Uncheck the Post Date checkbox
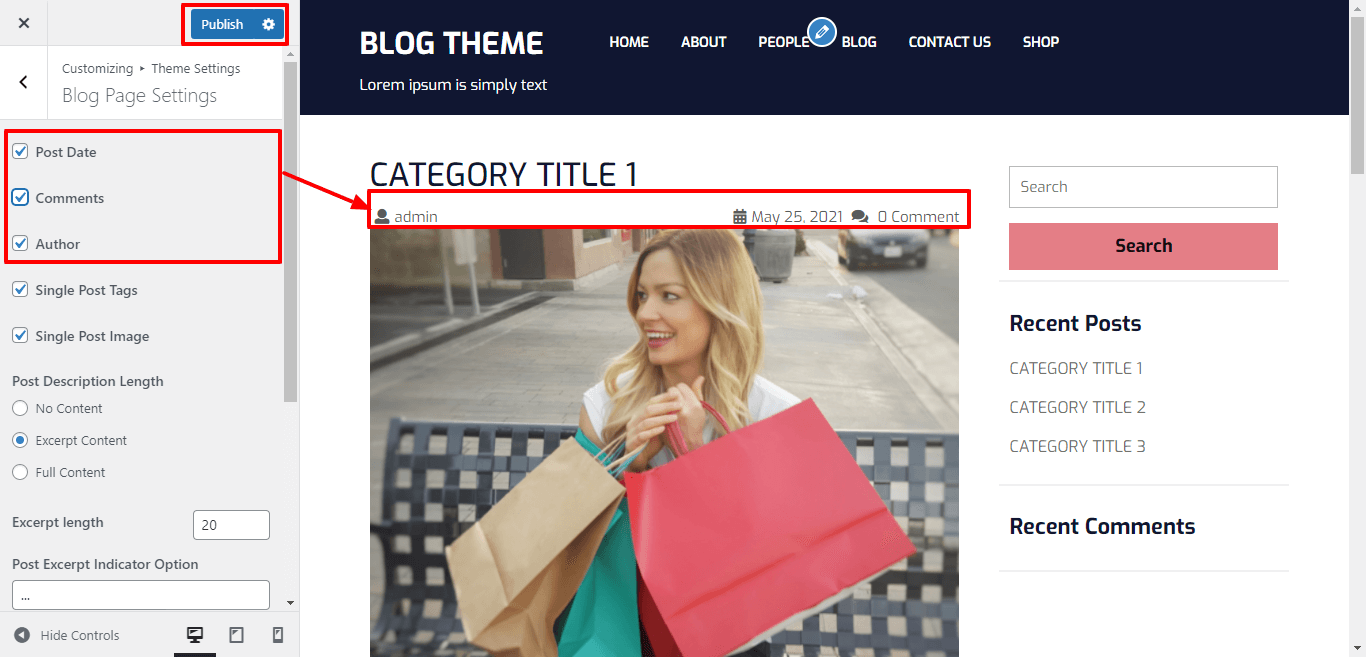This screenshot has width=1366, height=657. click(x=20, y=152)
